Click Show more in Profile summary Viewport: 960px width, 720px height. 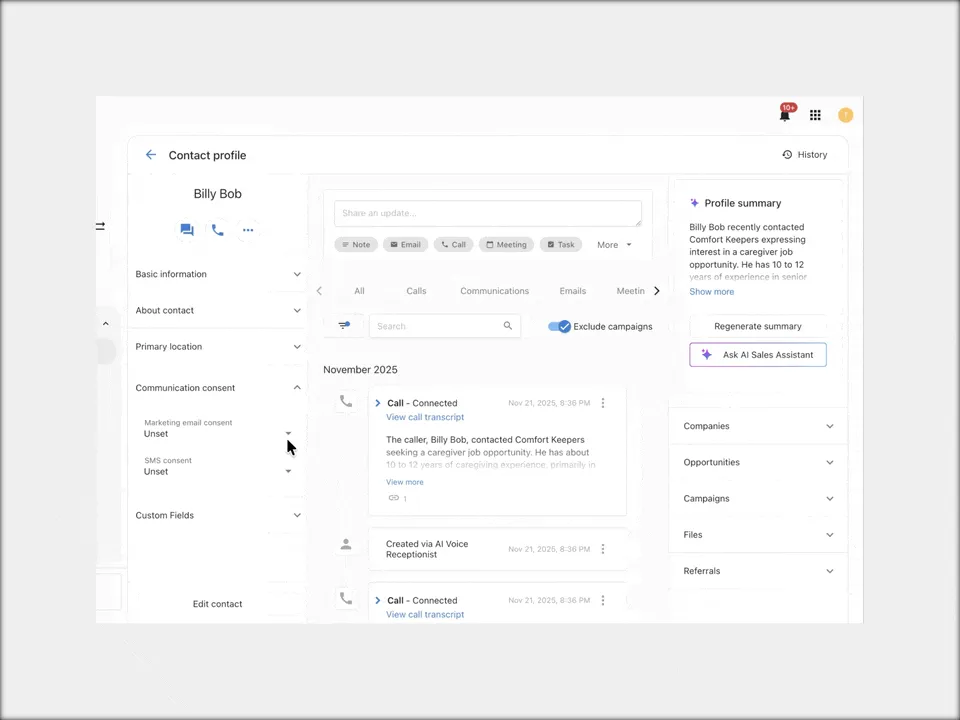pos(711,291)
